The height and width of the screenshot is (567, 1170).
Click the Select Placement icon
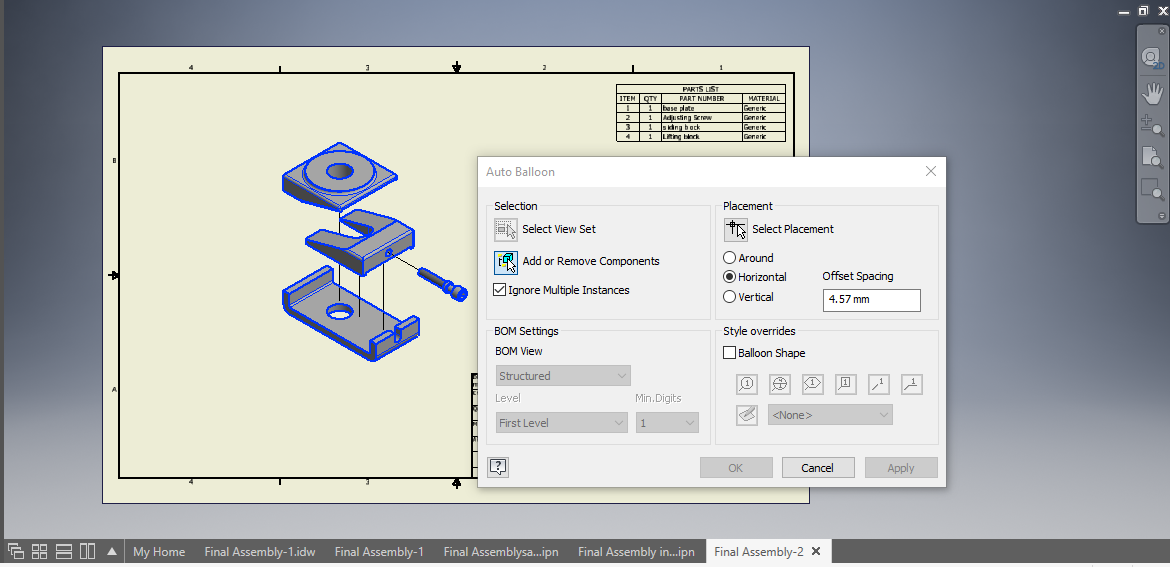736,230
